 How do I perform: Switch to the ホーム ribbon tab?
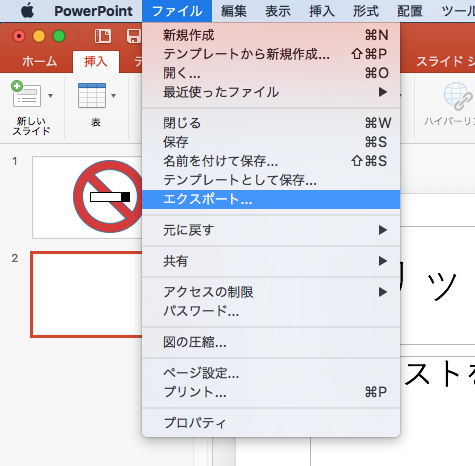click(40, 62)
